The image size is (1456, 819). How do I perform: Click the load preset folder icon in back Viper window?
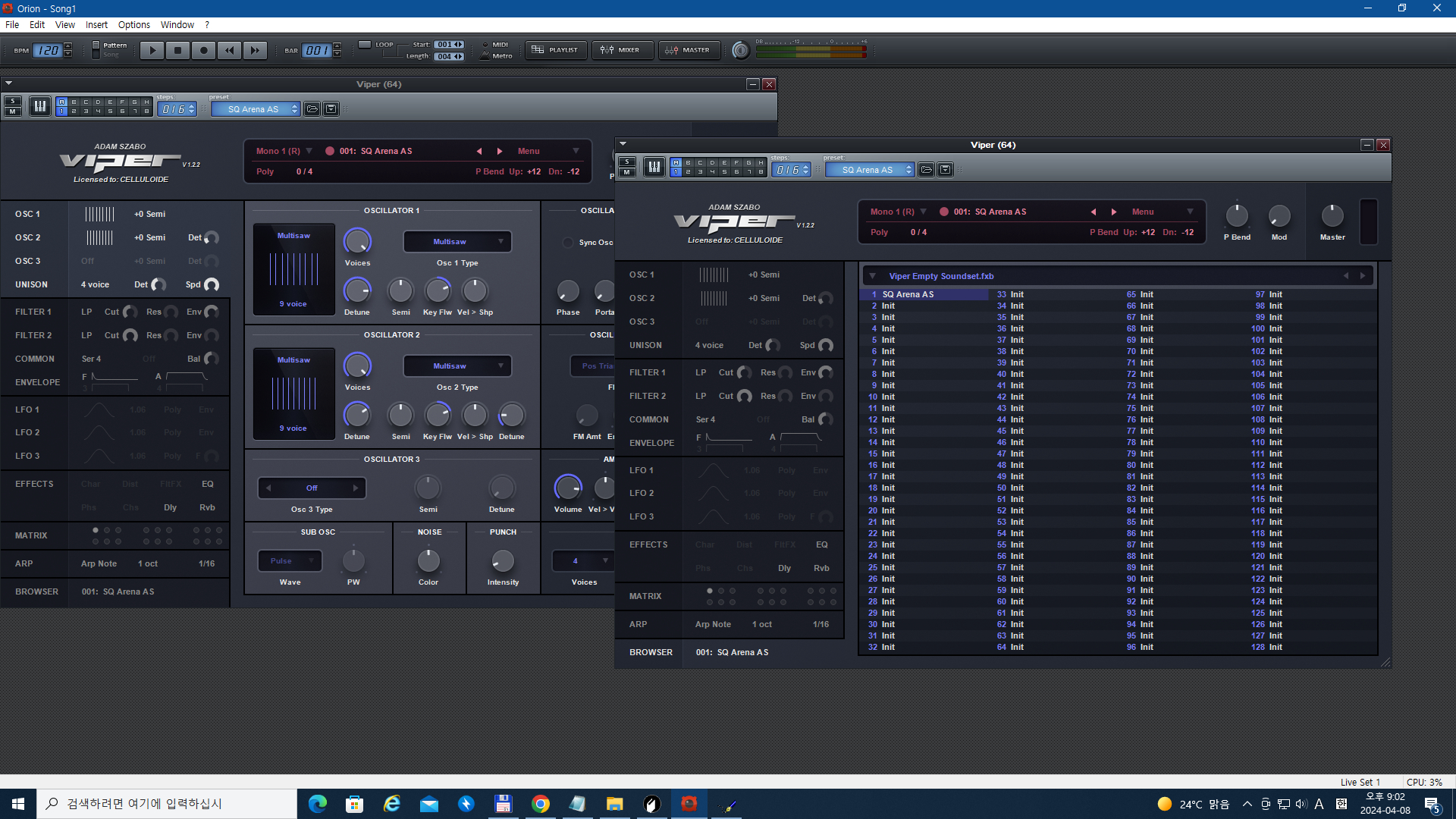click(x=312, y=109)
